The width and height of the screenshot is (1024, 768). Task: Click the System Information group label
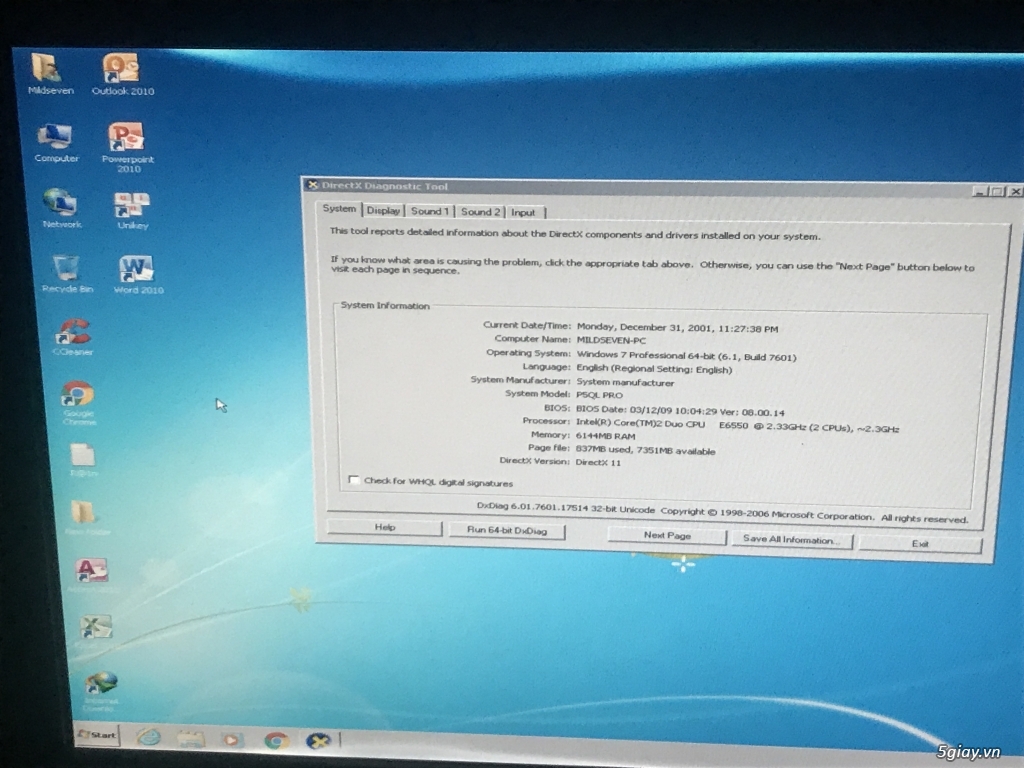pos(385,305)
